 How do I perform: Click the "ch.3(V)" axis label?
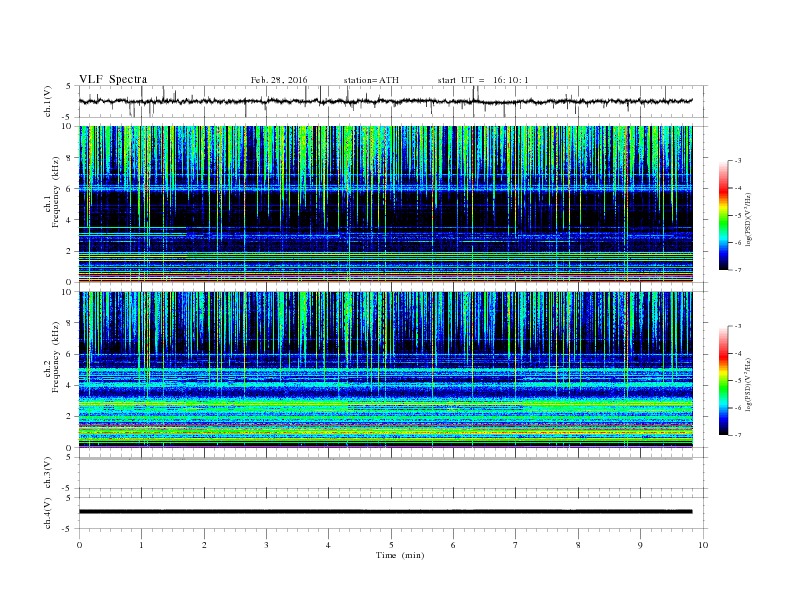coord(47,473)
